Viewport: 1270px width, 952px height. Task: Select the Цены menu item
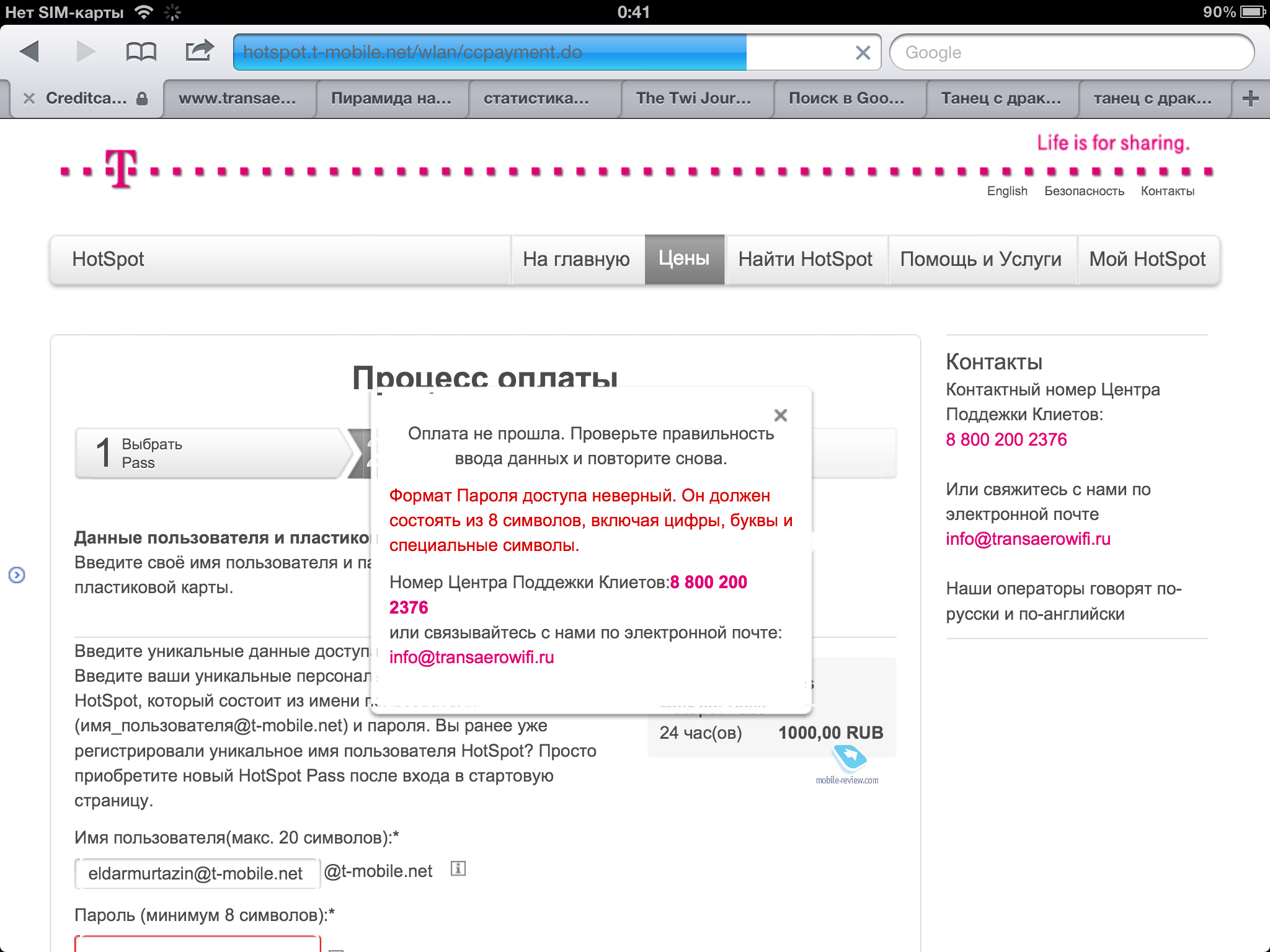pos(684,258)
